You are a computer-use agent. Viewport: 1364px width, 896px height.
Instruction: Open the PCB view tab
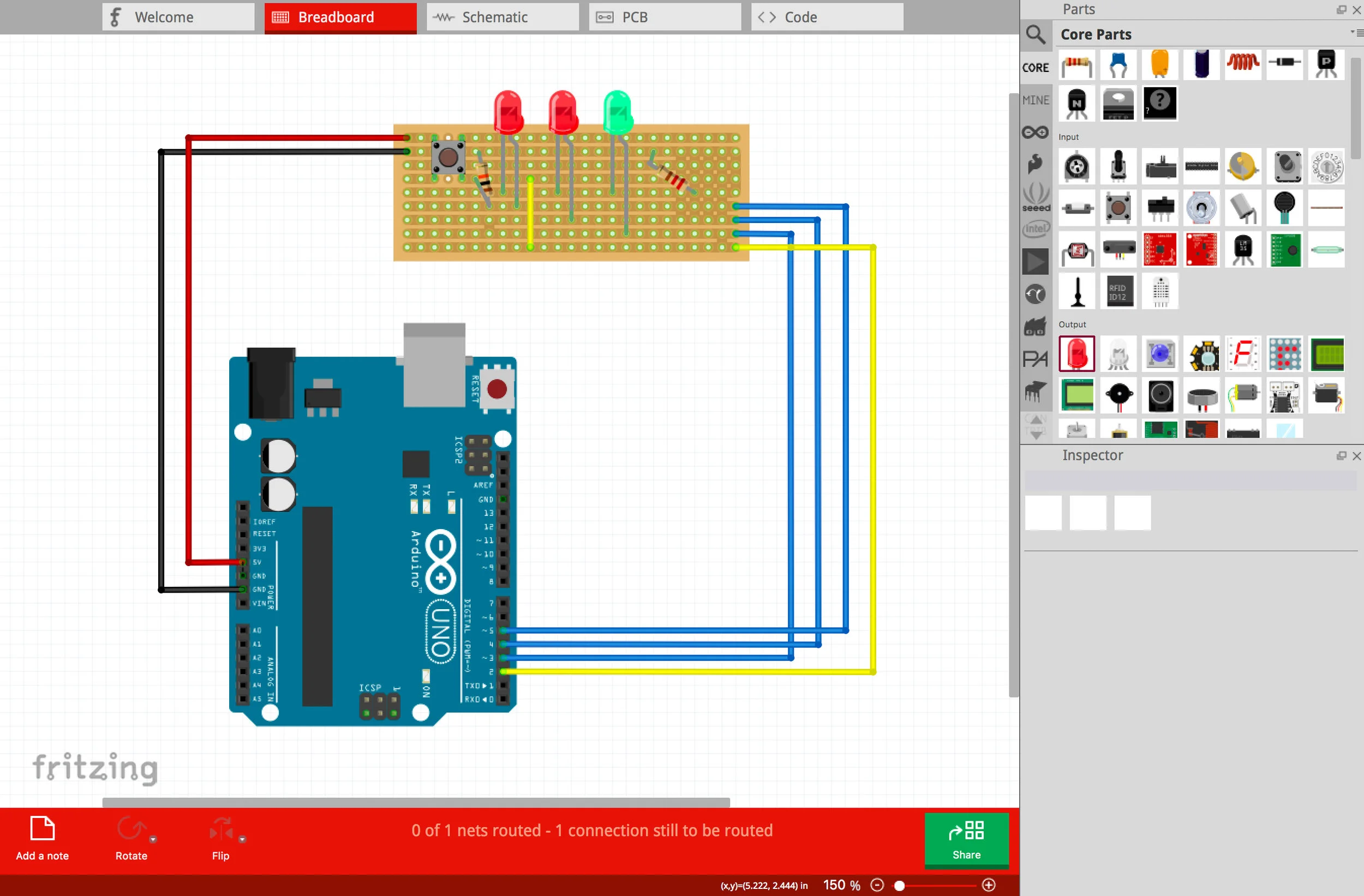click(665, 17)
